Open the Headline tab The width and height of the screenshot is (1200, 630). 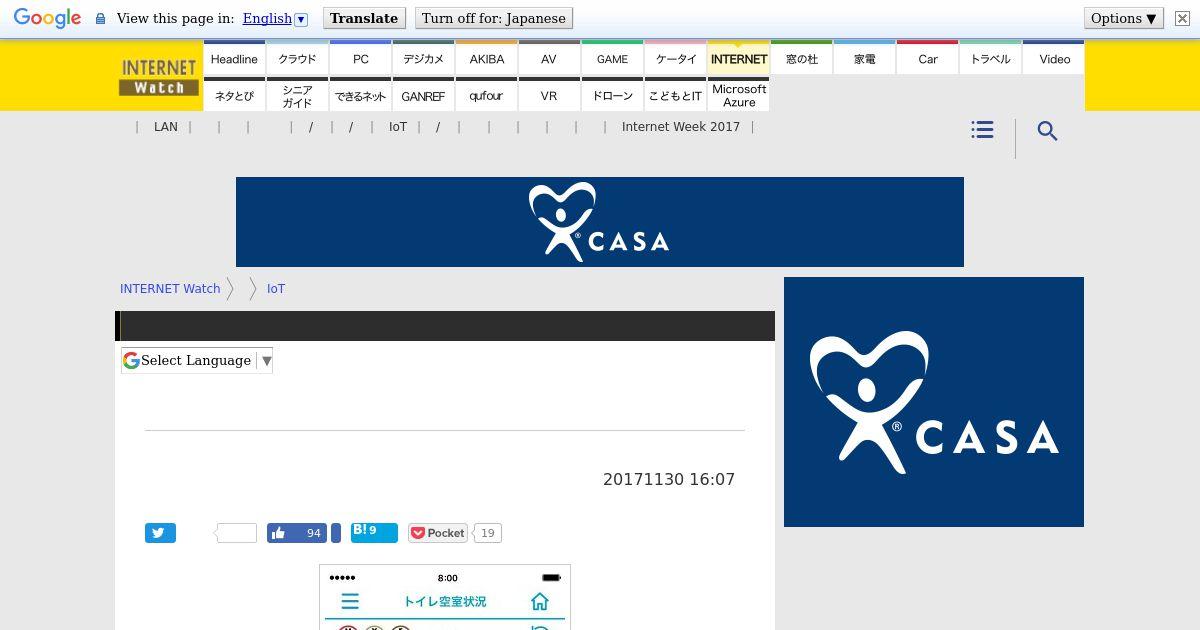coord(234,59)
